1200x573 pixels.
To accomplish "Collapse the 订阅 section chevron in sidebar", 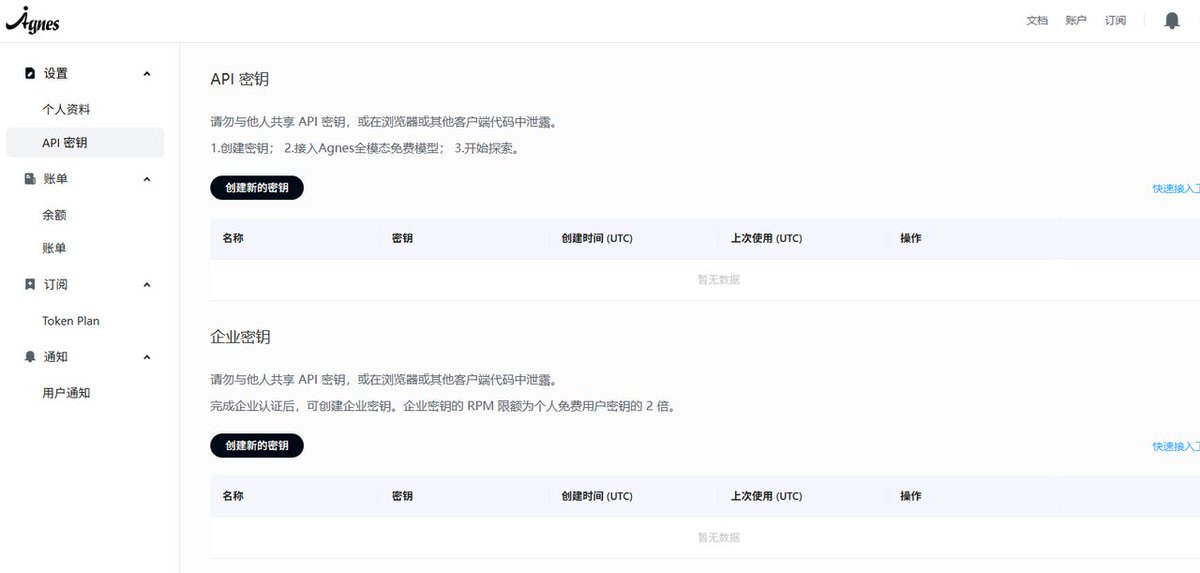I will 147,284.
